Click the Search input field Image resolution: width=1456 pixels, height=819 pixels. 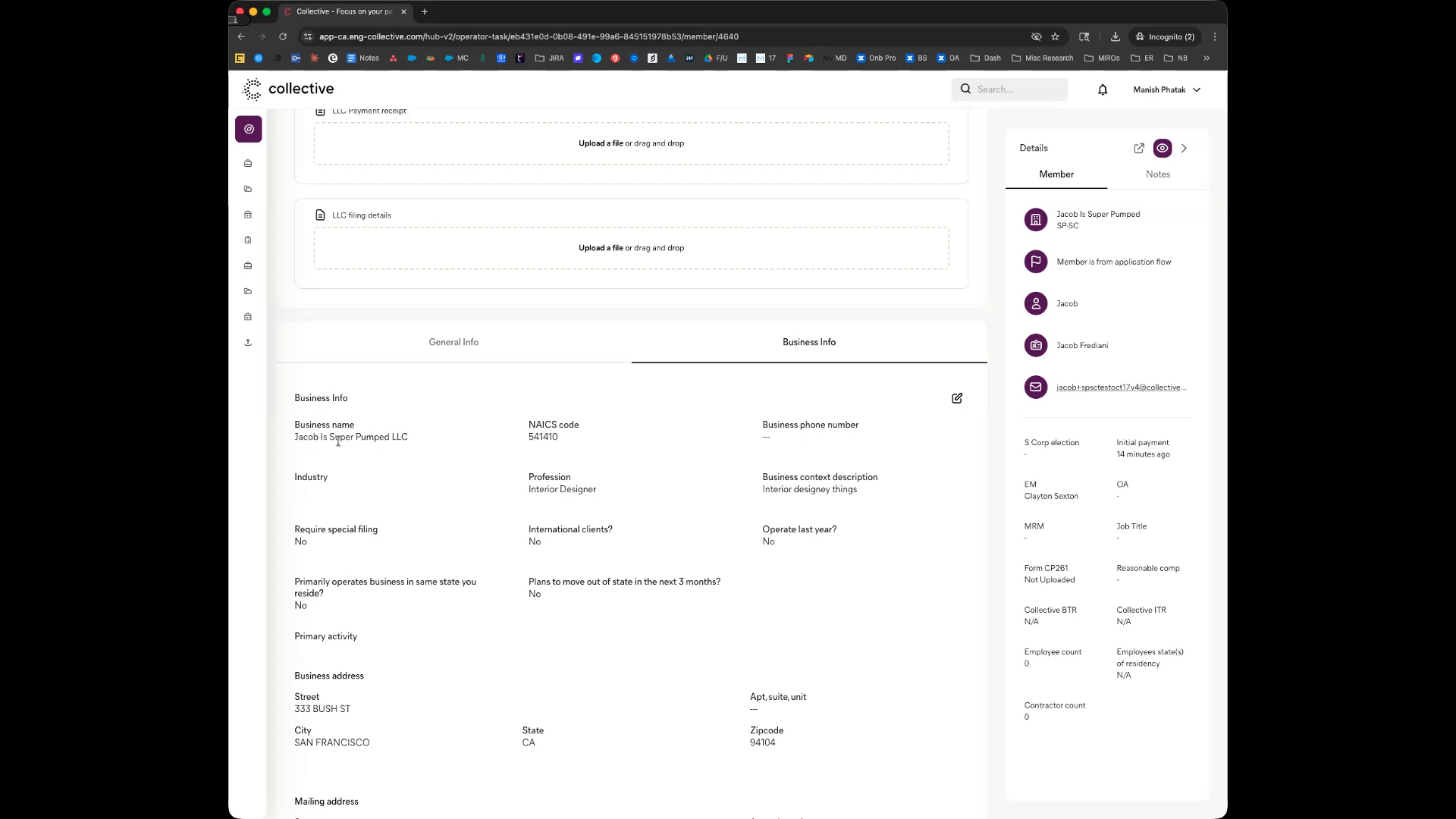click(1016, 89)
